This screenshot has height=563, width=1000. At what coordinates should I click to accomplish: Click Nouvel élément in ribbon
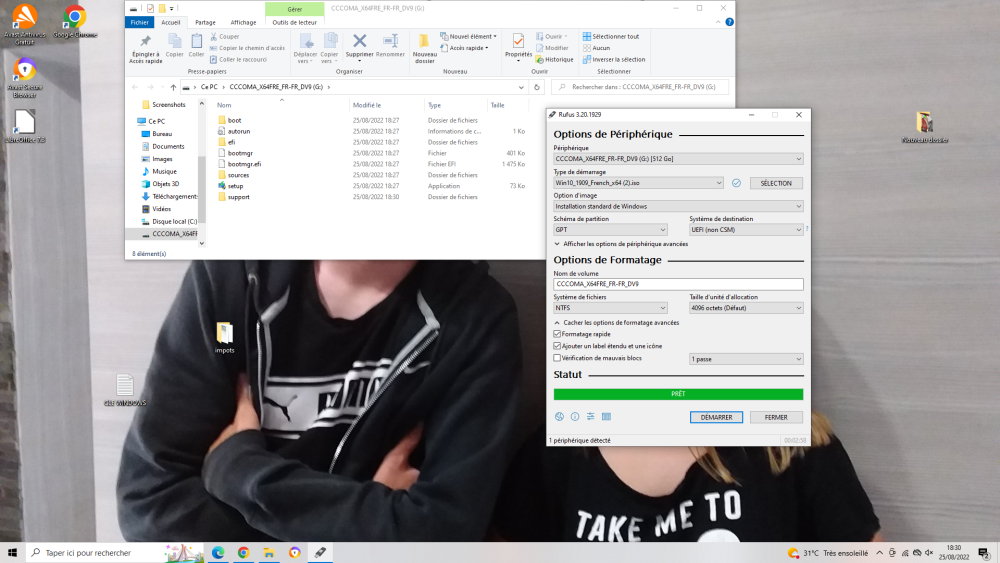[x=468, y=36]
